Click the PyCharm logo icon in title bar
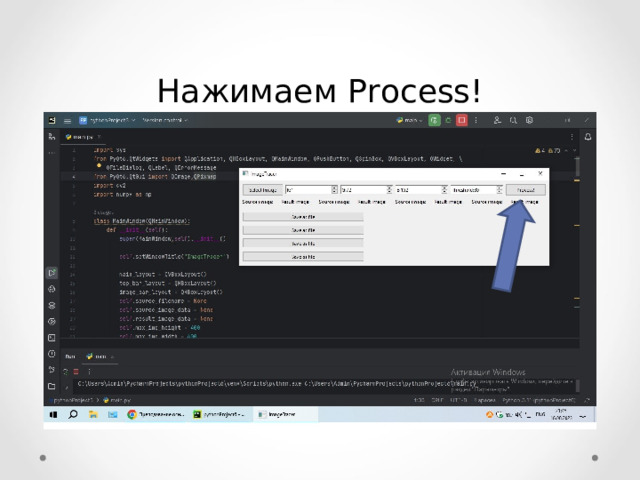Screen dimensions: 640x480 [x=52, y=120]
